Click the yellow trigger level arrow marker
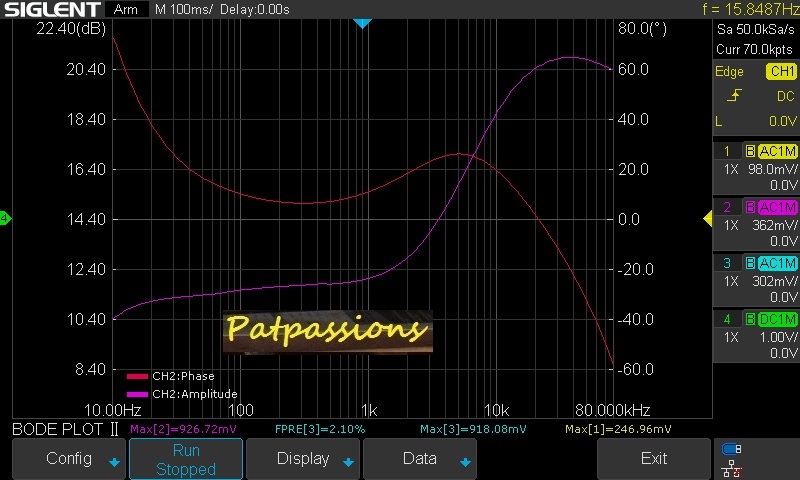 coord(707,218)
